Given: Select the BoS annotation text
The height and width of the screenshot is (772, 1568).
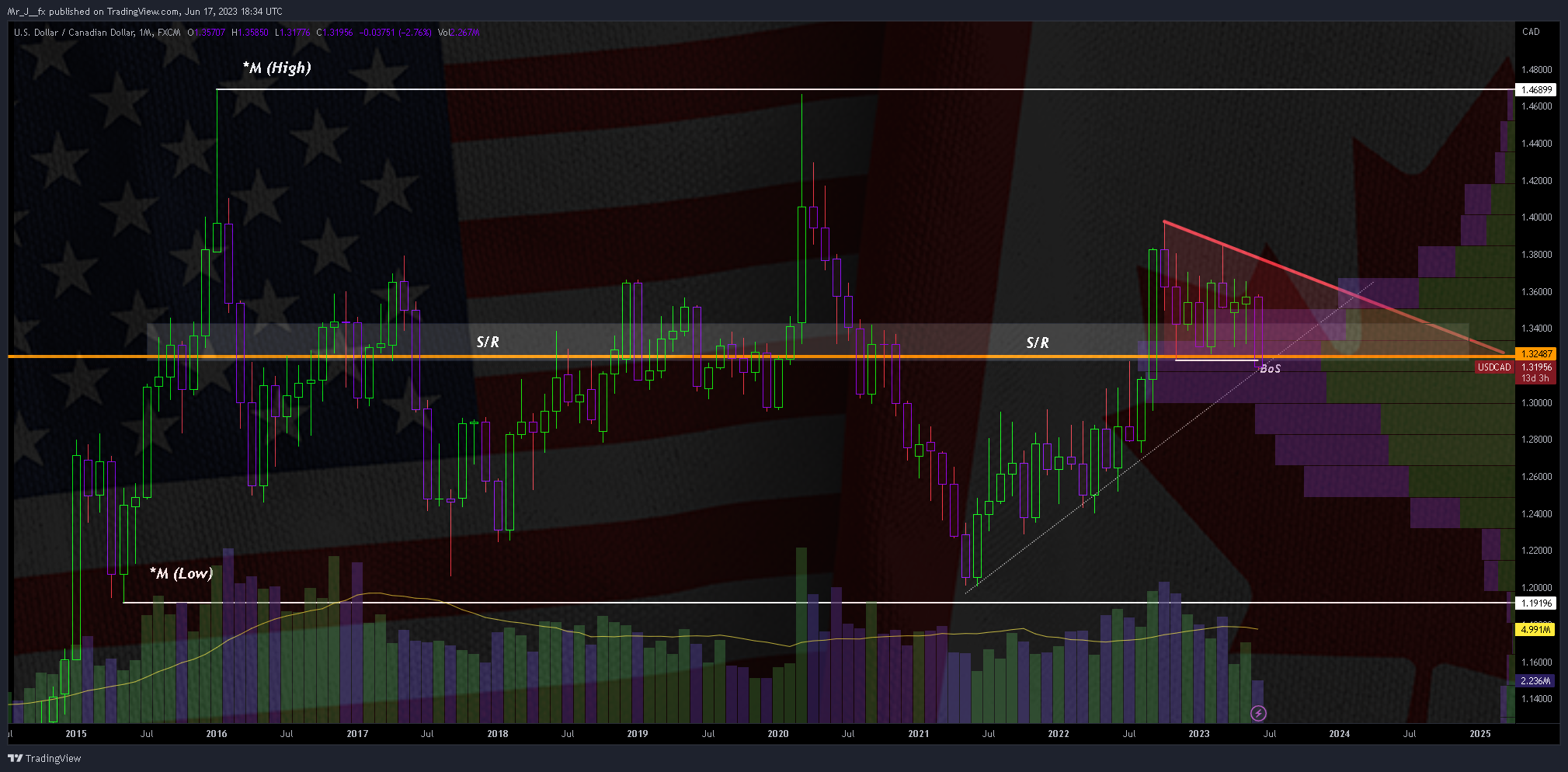Looking at the screenshot, I should [1270, 368].
